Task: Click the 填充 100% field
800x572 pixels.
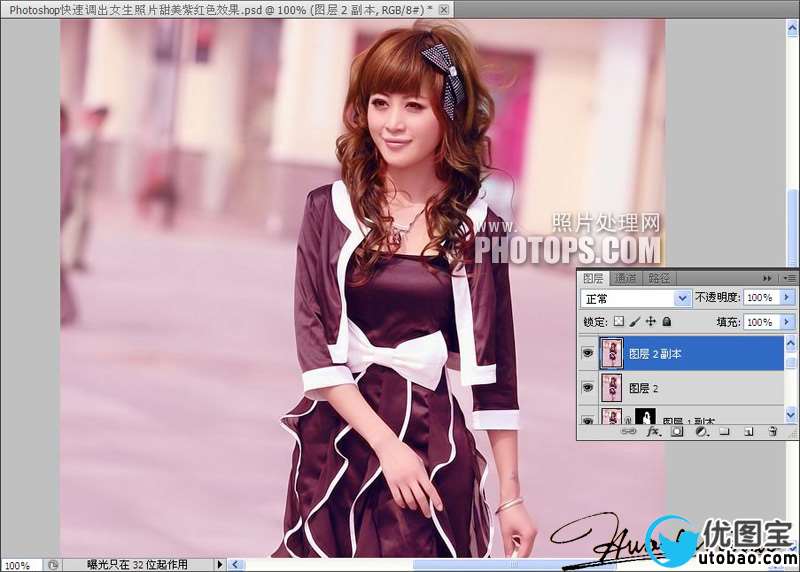Action: (x=762, y=322)
